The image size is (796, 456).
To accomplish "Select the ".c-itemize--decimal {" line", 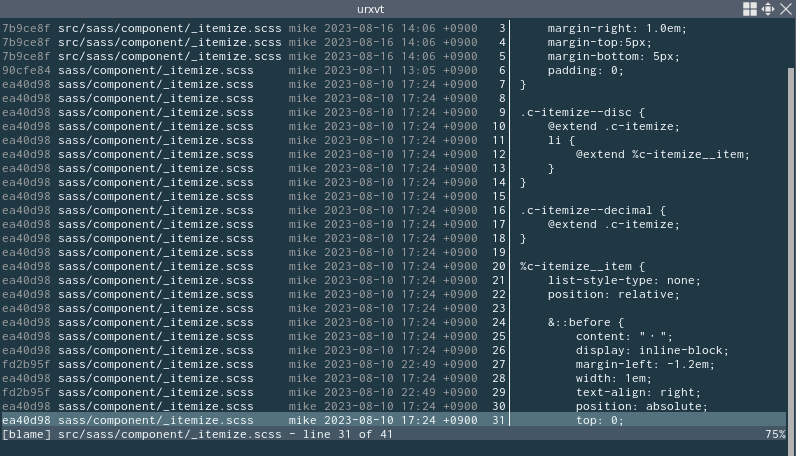I will point(593,211).
